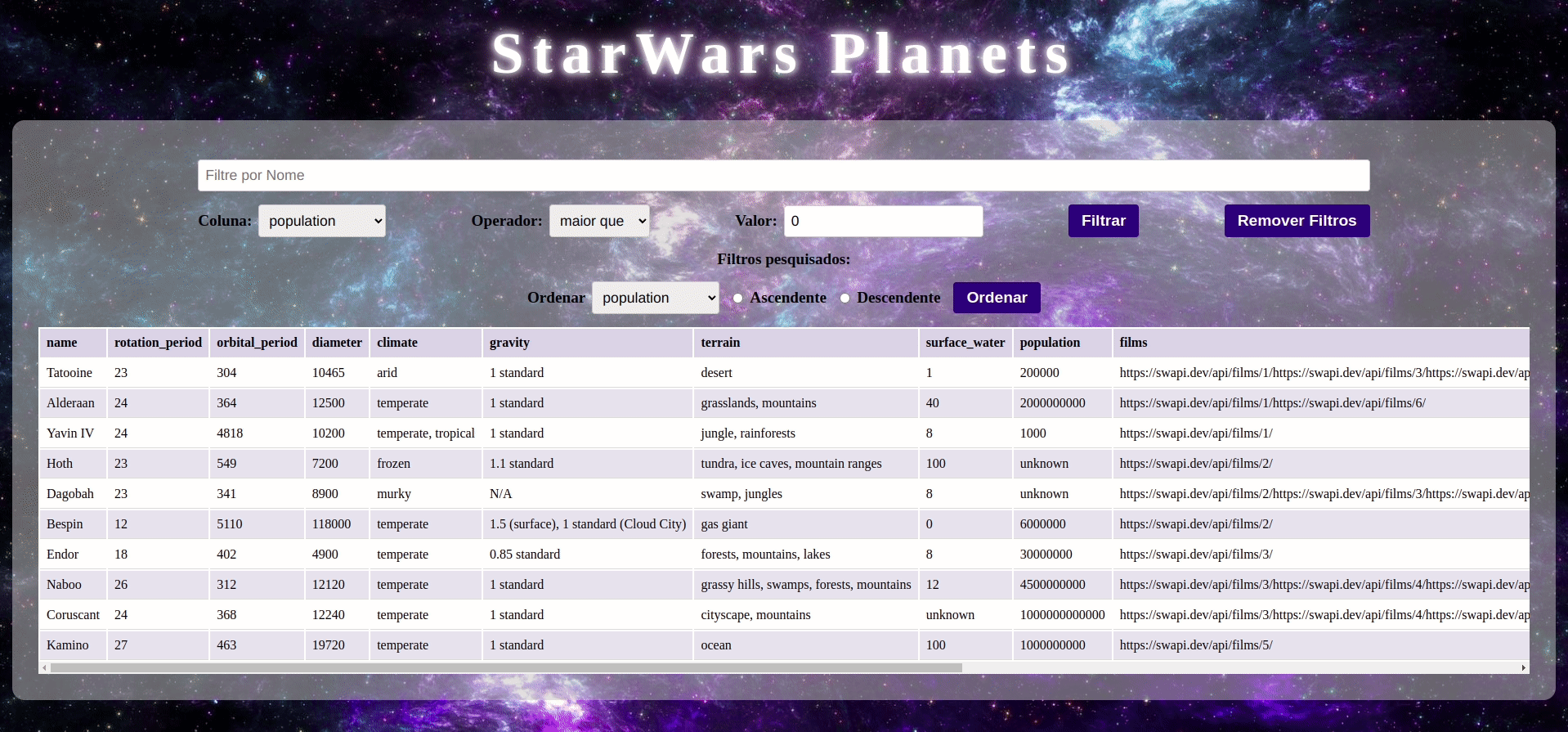Click Tatooine's climate 'arid' cell
The height and width of the screenshot is (732, 1568).
[426, 373]
